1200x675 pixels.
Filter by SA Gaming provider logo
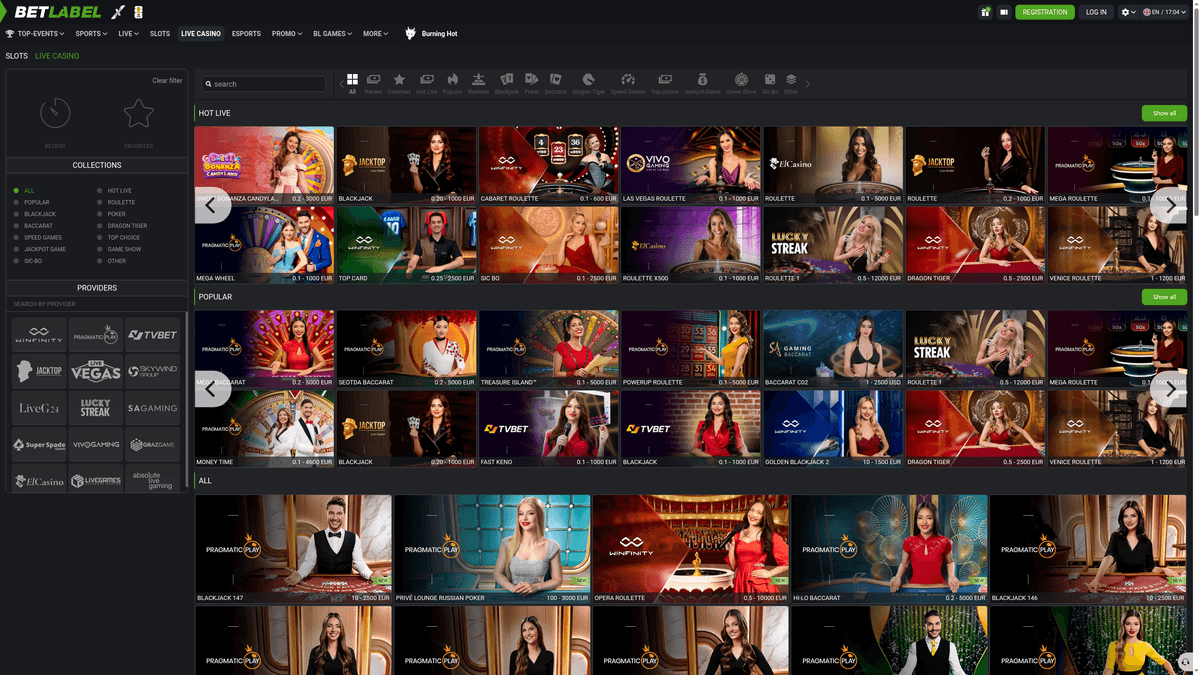153,408
